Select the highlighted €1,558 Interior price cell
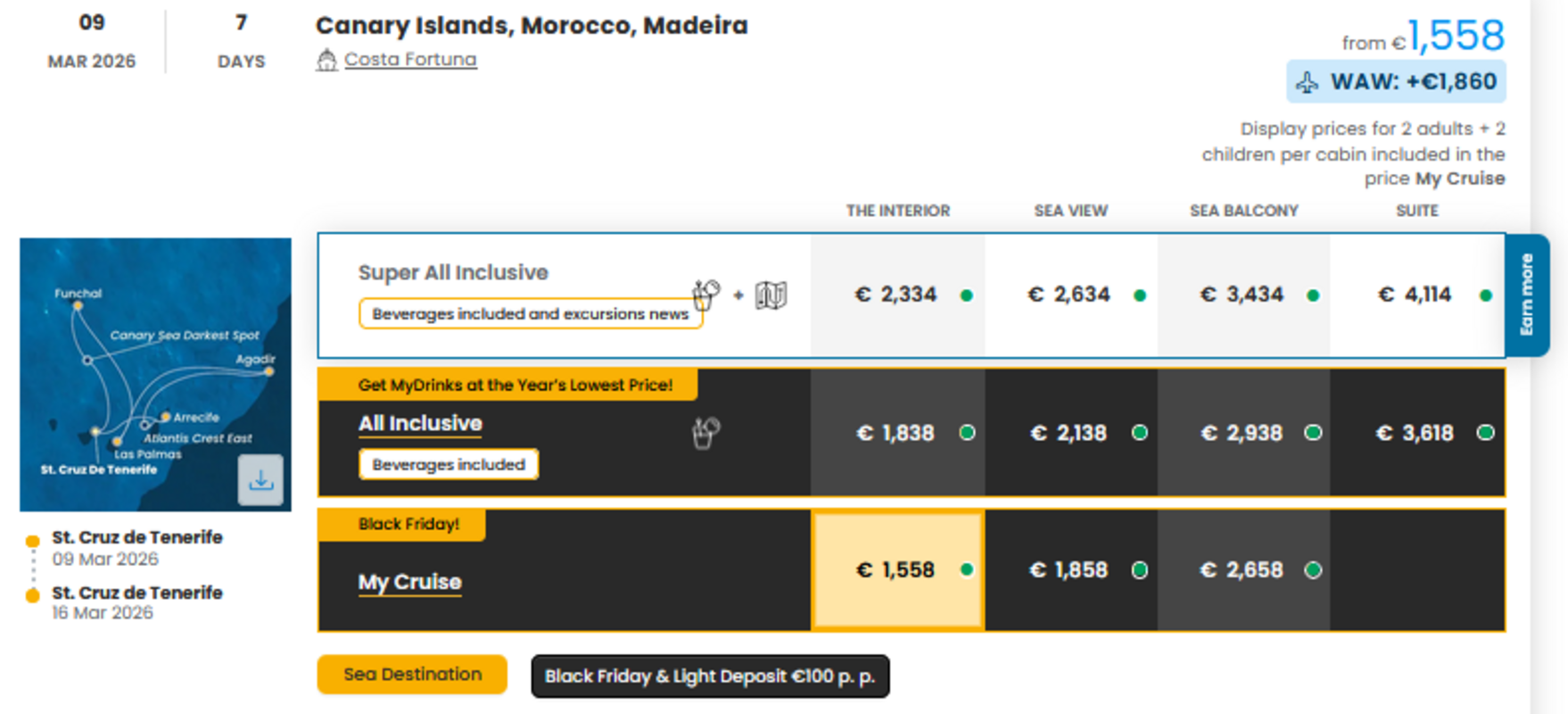Viewport: 1568px width, 714px height. pyautogui.click(x=897, y=570)
